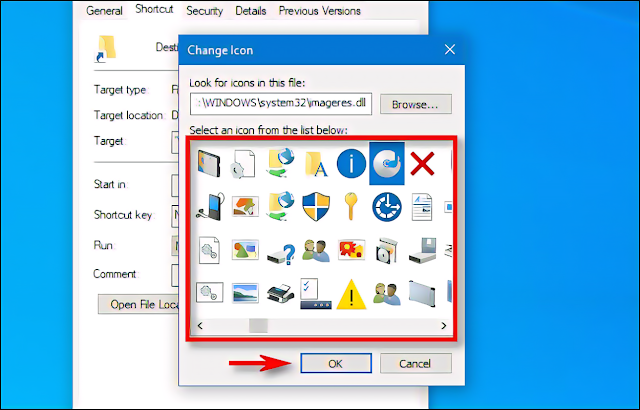Viewport: 640px width, 410px height.
Task: Click the 'Comment' label
Action: click(x=115, y=274)
